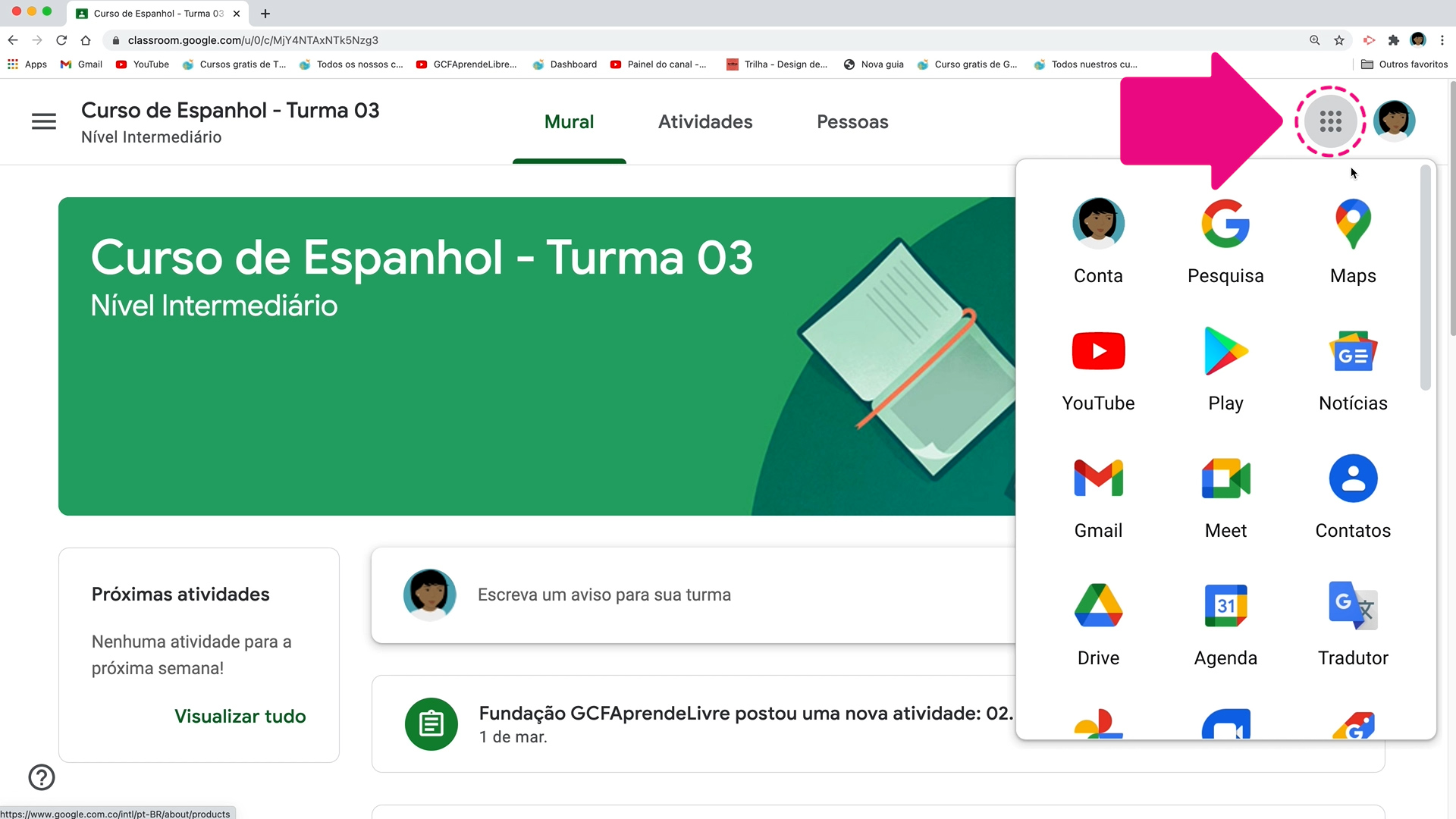The width and height of the screenshot is (1456, 819).
Task: Click Visualizar tudo button
Action: [240, 716]
